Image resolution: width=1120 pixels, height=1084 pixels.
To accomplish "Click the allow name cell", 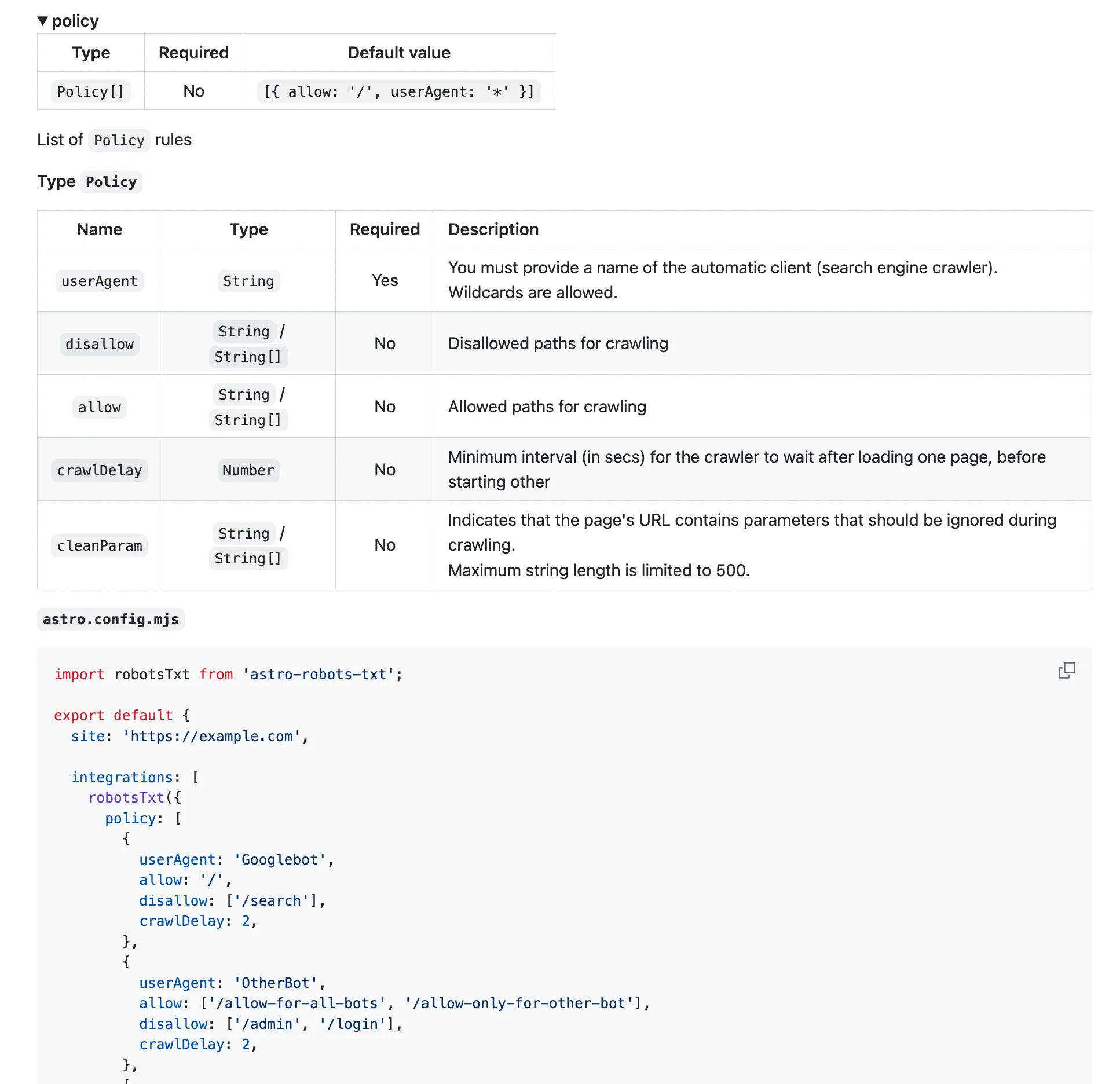I will [99, 407].
